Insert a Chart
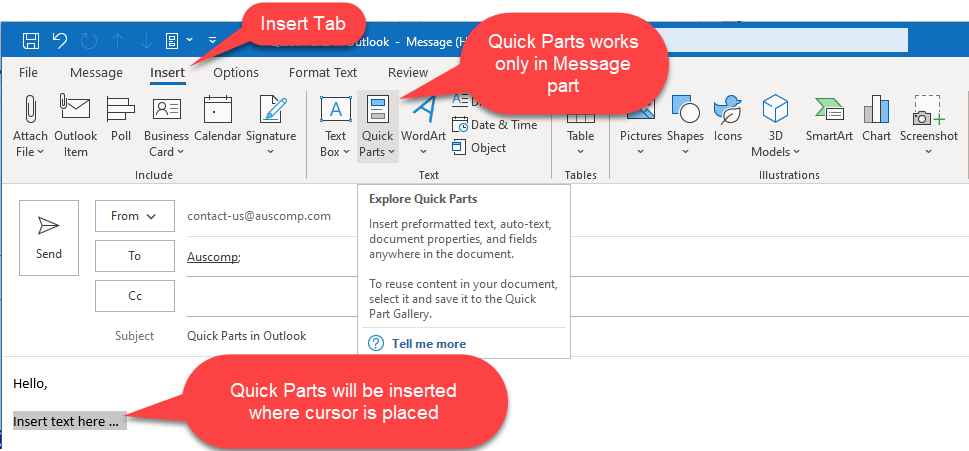969x451 pixels. point(876,118)
